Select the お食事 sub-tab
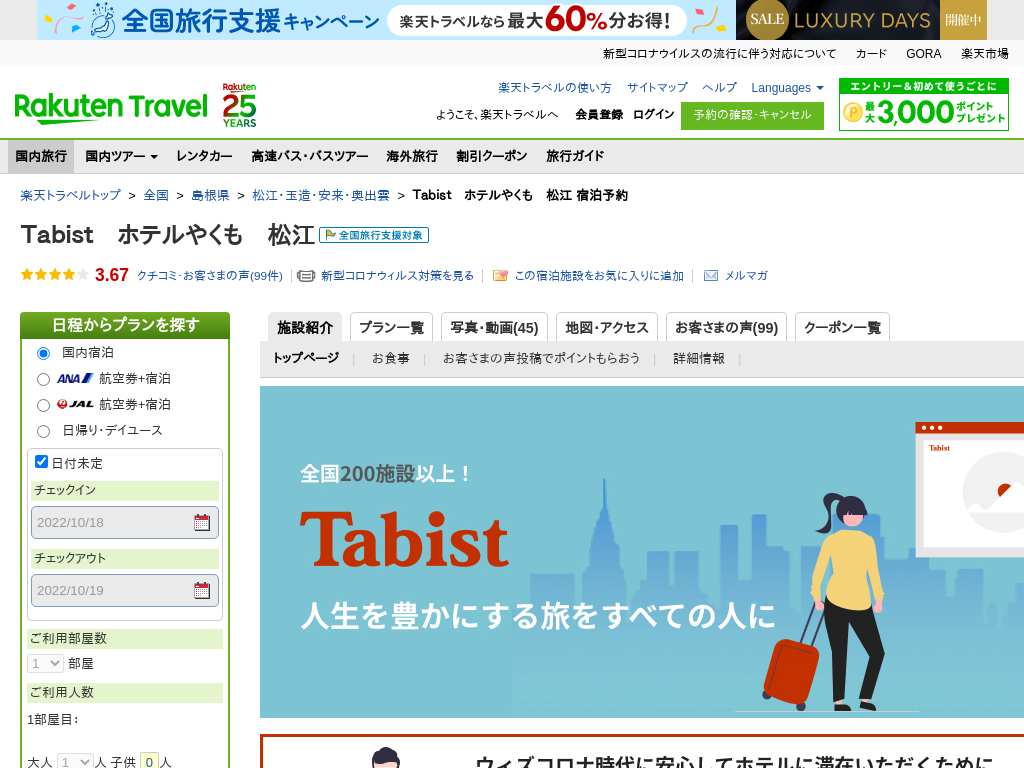The width and height of the screenshot is (1024, 768). pyautogui.click(x=391, y=359)
